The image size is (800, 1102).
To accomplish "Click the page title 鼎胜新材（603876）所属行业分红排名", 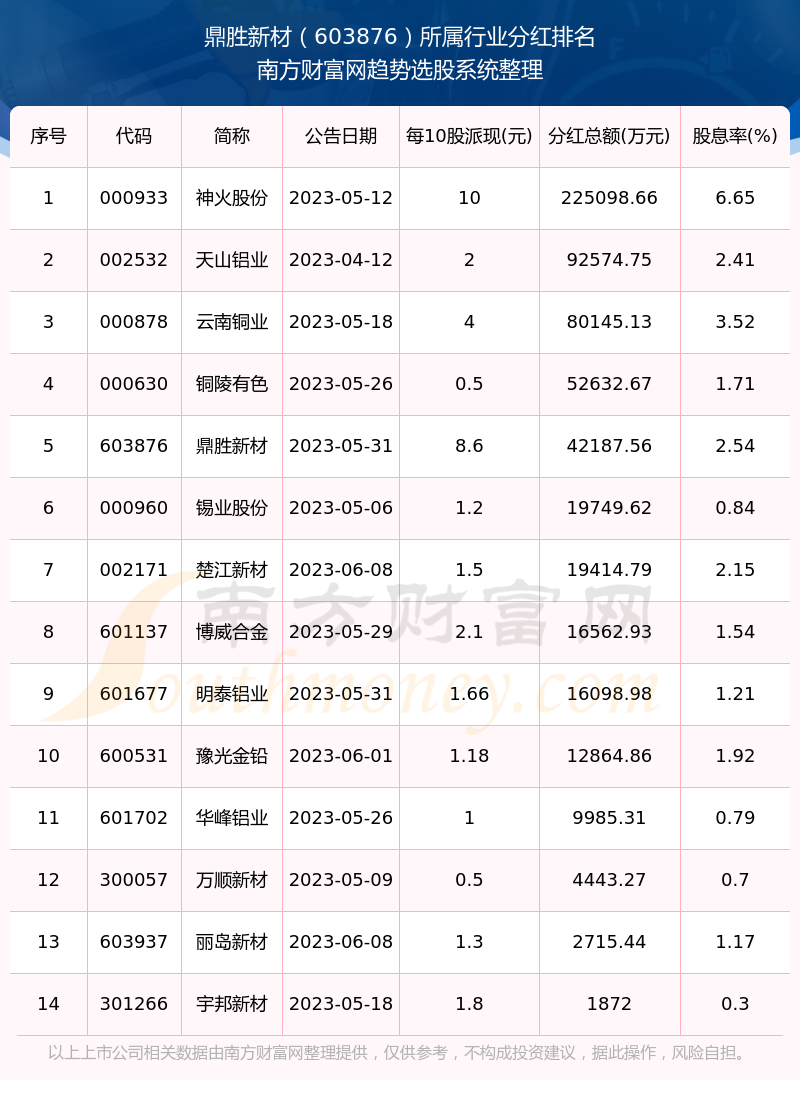I will pyautogui.click(x=400, y=37).
